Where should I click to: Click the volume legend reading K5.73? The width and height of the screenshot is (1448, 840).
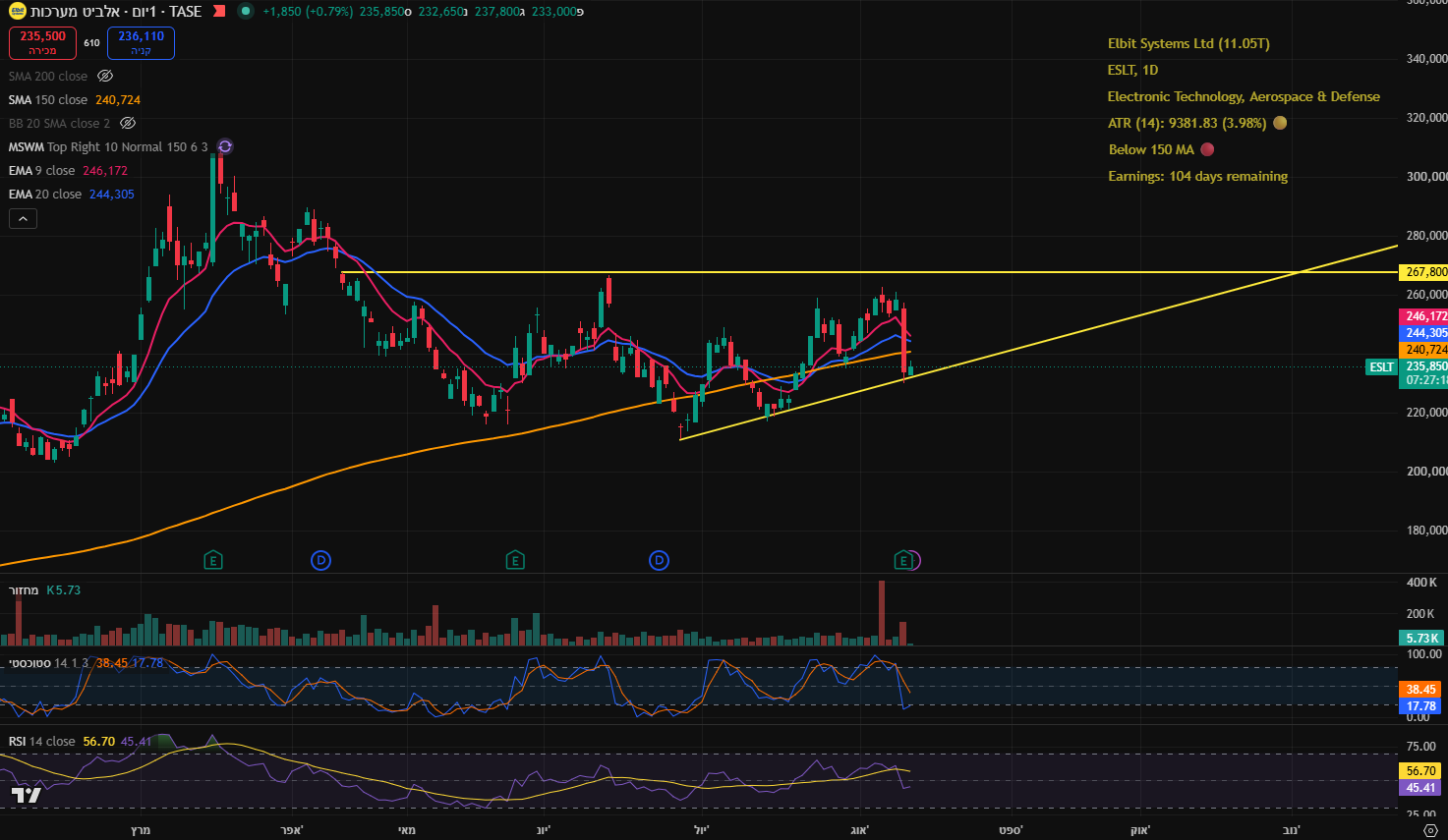coord(45,590)
